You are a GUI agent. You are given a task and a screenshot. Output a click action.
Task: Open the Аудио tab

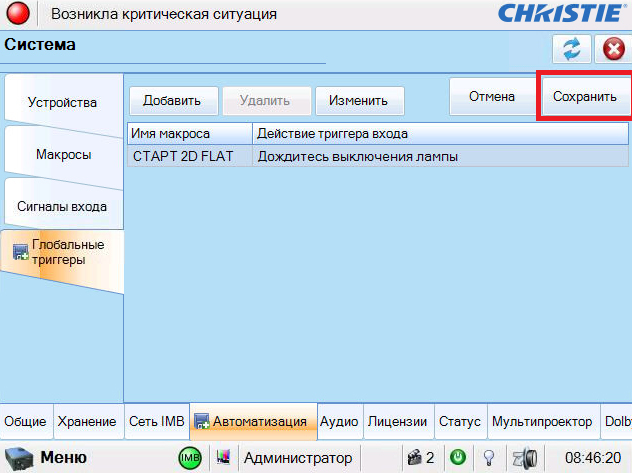pos(339,421)
